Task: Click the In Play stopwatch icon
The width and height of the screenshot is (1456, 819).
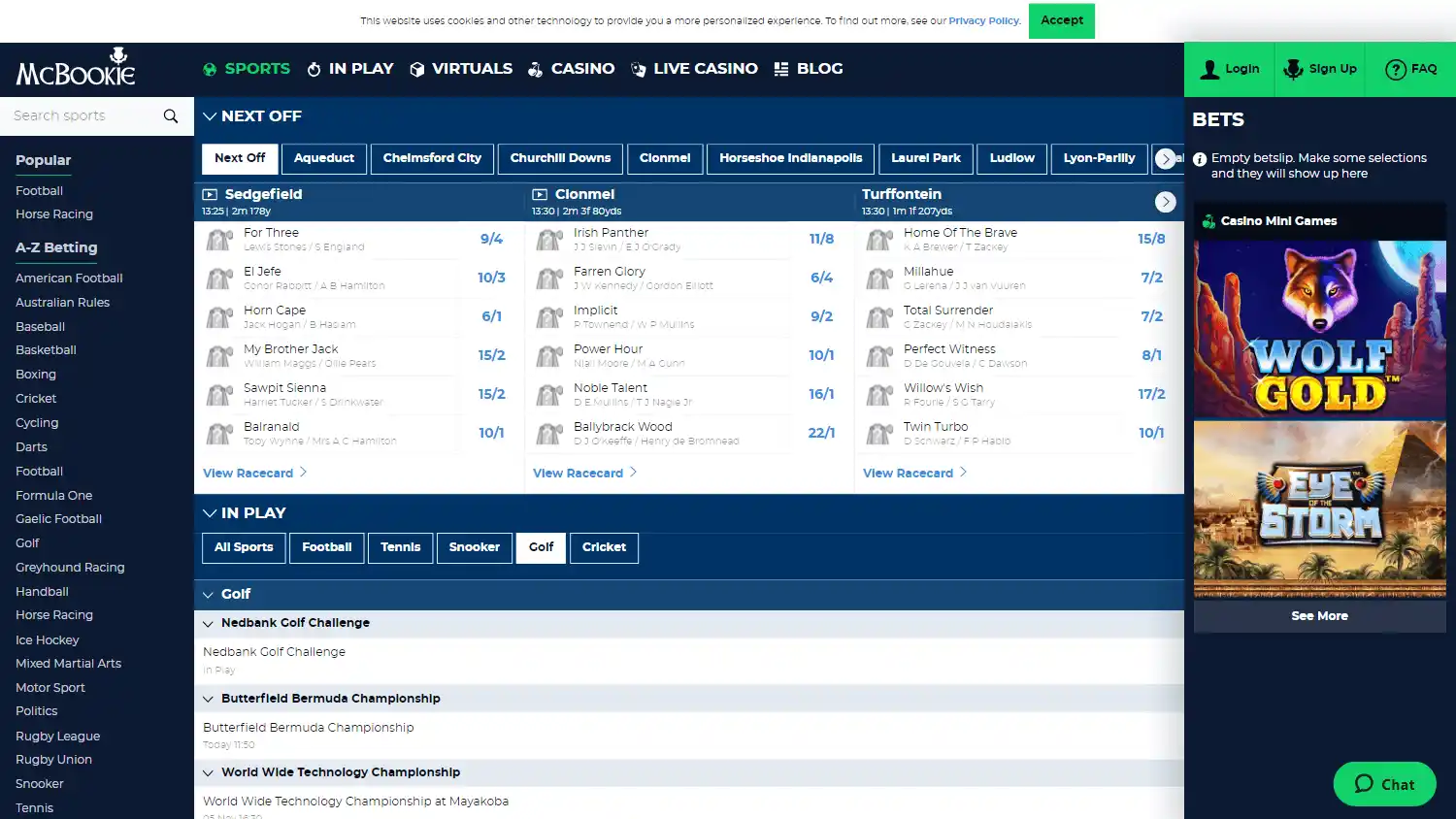Action: click(314, 69)
